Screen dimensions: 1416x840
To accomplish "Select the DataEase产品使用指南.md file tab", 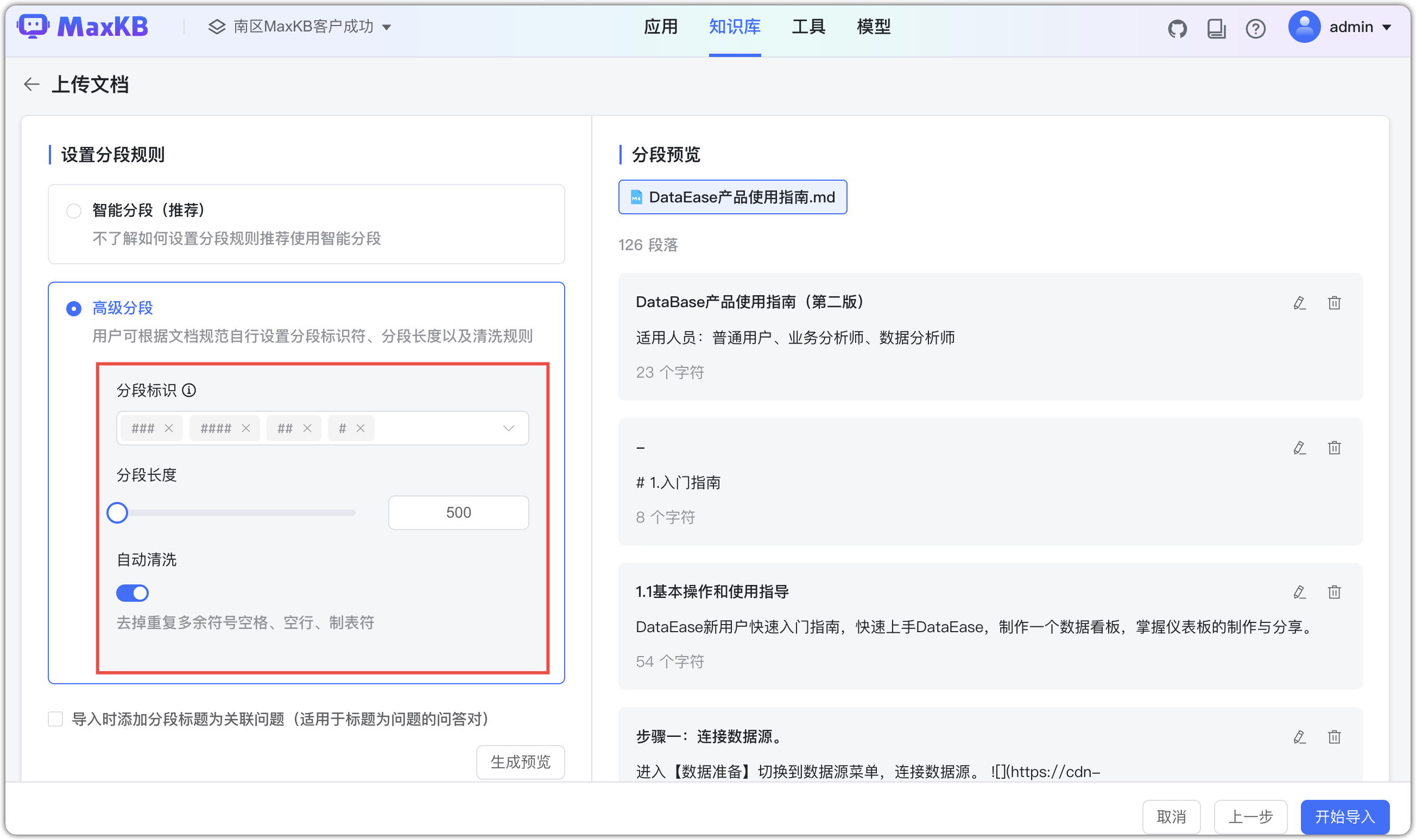I will point(732,197).
